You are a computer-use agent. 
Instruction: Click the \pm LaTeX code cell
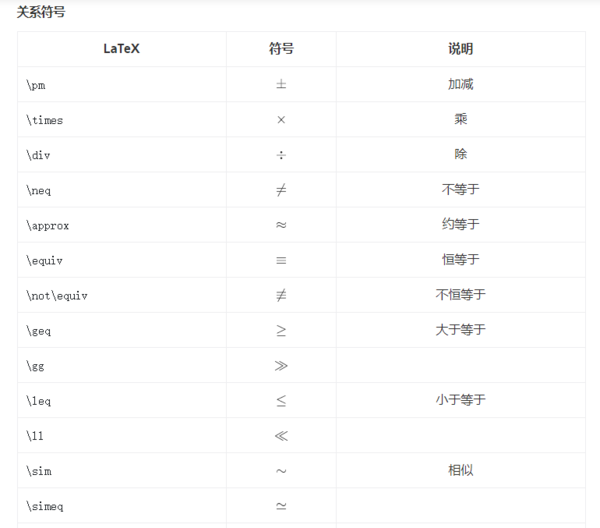36,85
